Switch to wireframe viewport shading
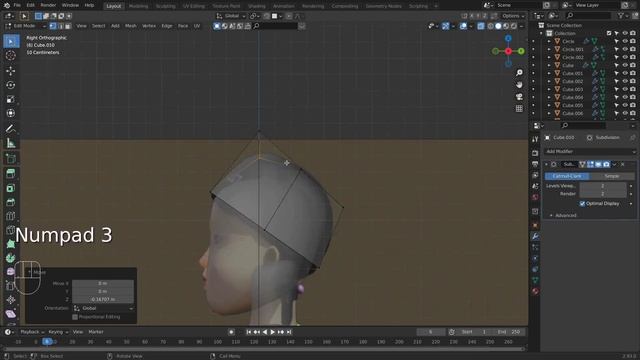 click(490, 26)
